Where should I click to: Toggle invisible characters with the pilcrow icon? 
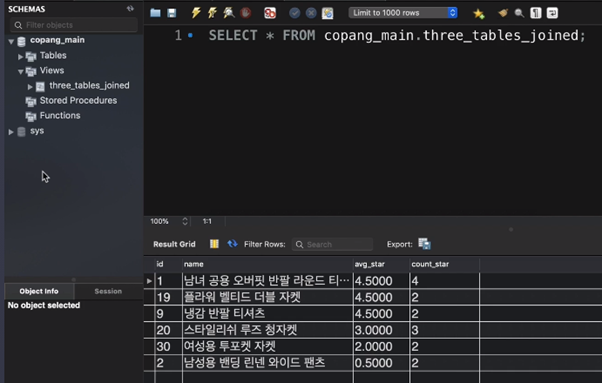[536, 13]
